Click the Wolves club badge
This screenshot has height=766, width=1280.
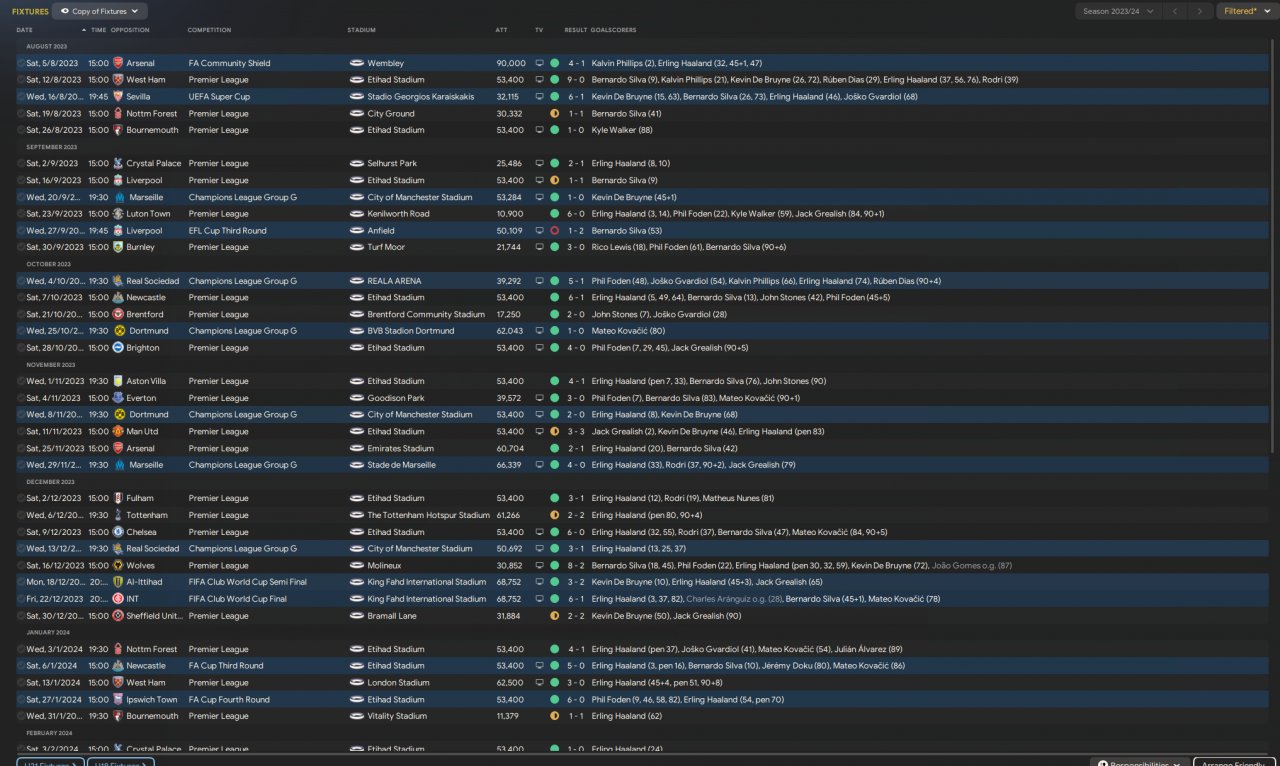click(118, 565)
